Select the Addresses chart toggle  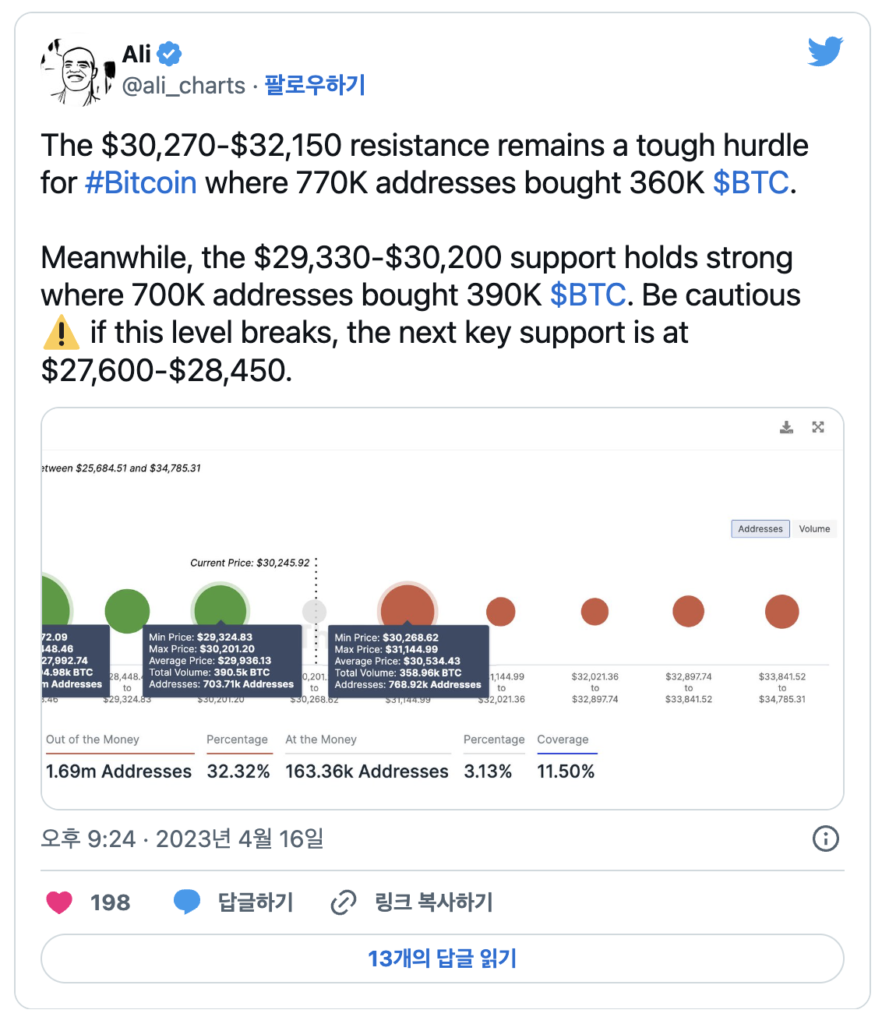coord(760,529)
